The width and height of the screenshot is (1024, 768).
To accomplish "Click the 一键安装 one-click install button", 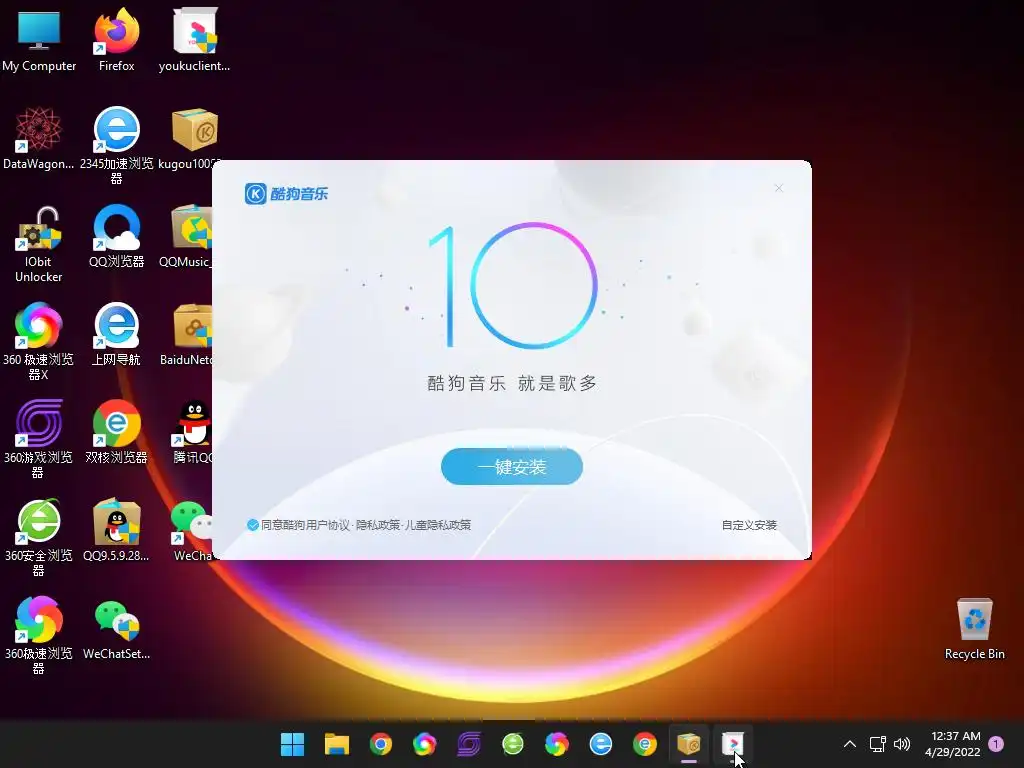I will point(511,466).
